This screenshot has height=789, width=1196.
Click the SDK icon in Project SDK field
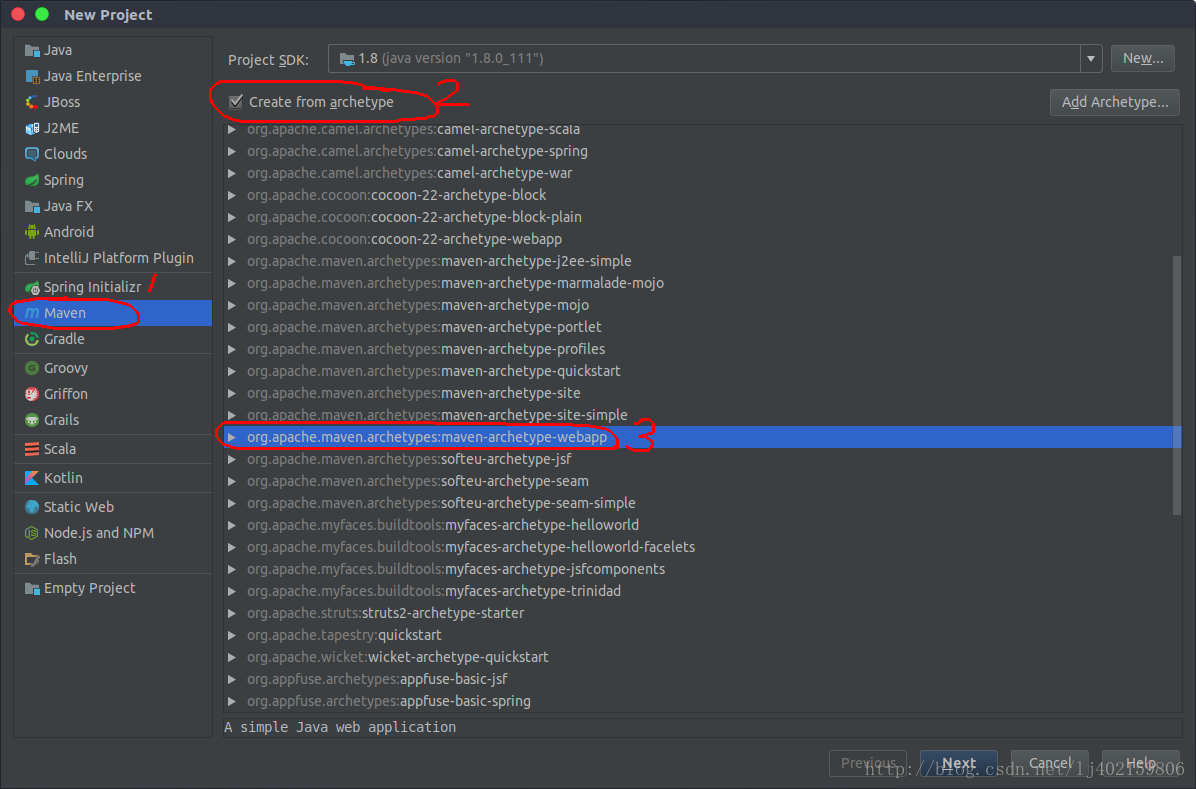[x=347, y=59]
